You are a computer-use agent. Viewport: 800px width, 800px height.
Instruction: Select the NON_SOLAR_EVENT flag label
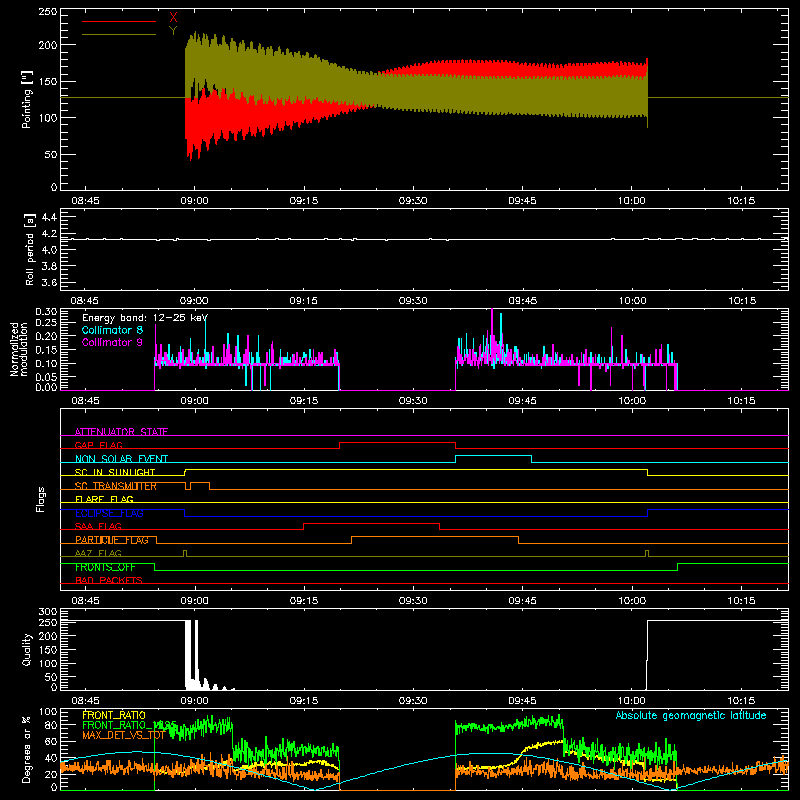(121, 459)
